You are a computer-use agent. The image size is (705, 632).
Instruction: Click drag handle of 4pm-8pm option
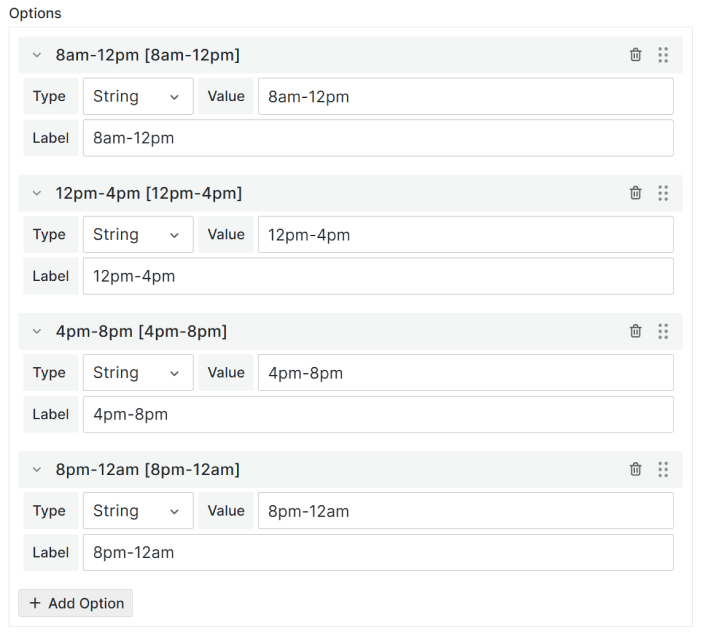pos(663,331)
